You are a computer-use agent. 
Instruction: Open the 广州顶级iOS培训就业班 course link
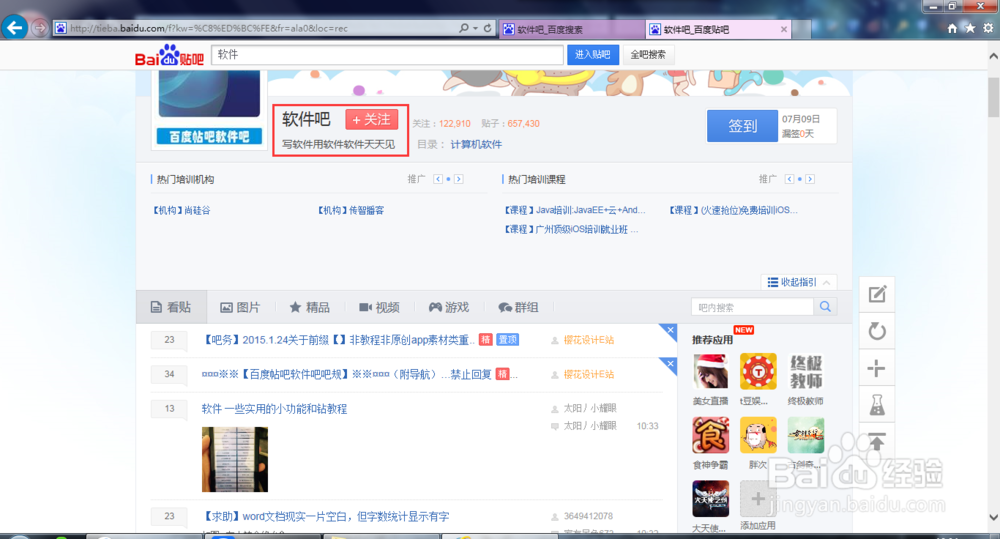point(570,229)
